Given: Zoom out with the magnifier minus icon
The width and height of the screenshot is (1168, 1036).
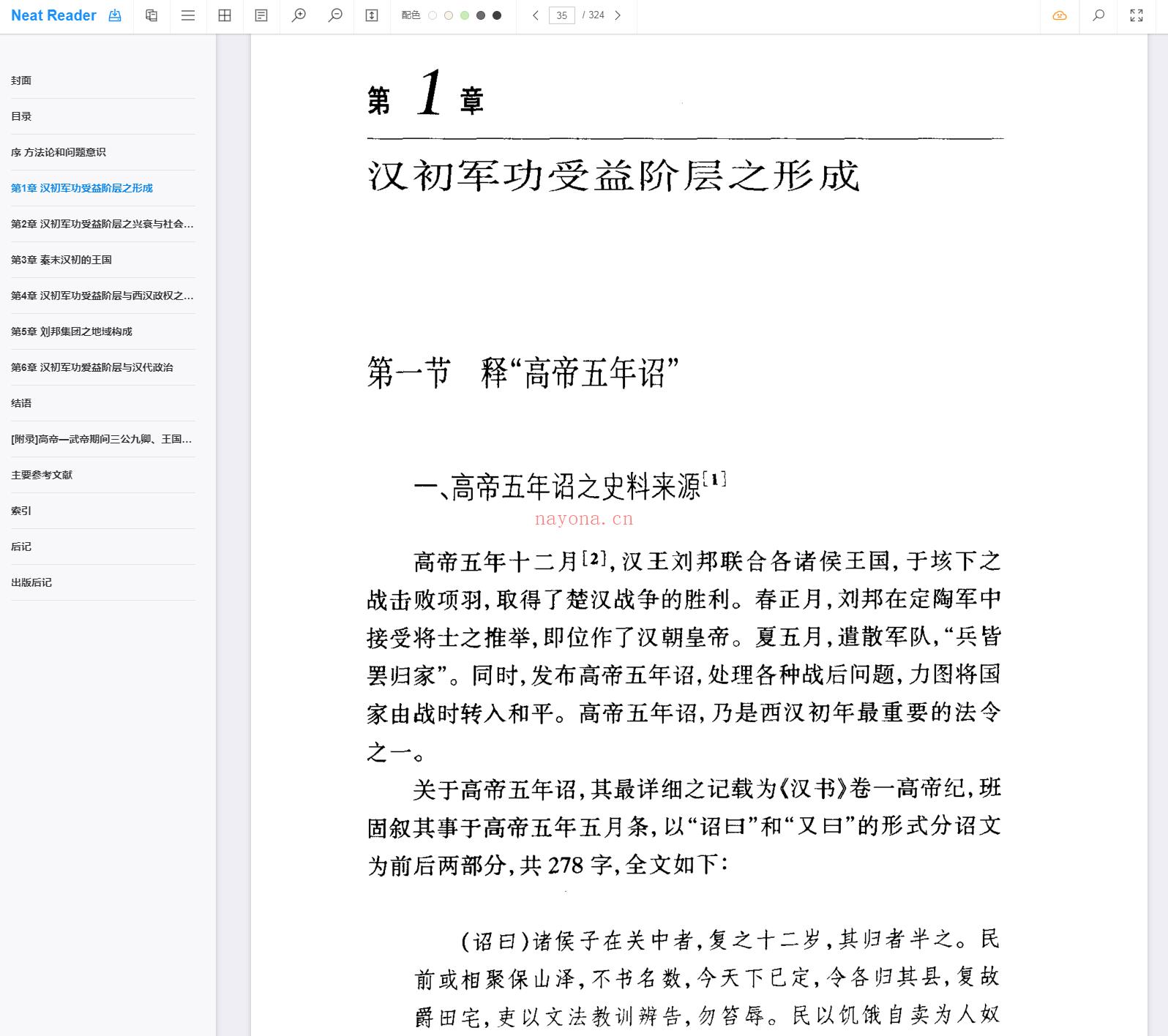Looking at the screenshot, I should pos(335,15).
